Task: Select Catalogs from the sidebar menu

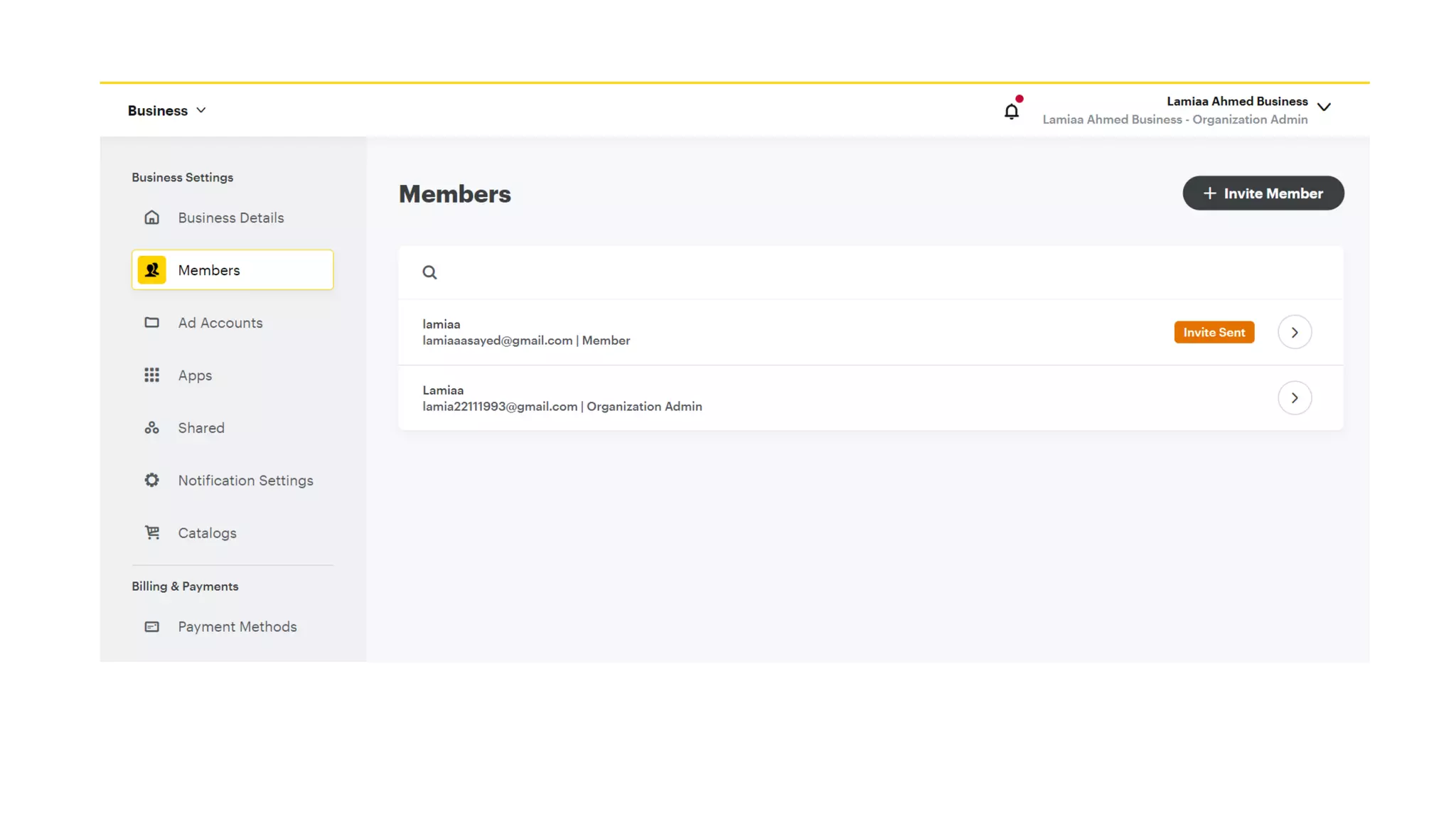Action: coord(207,533)
